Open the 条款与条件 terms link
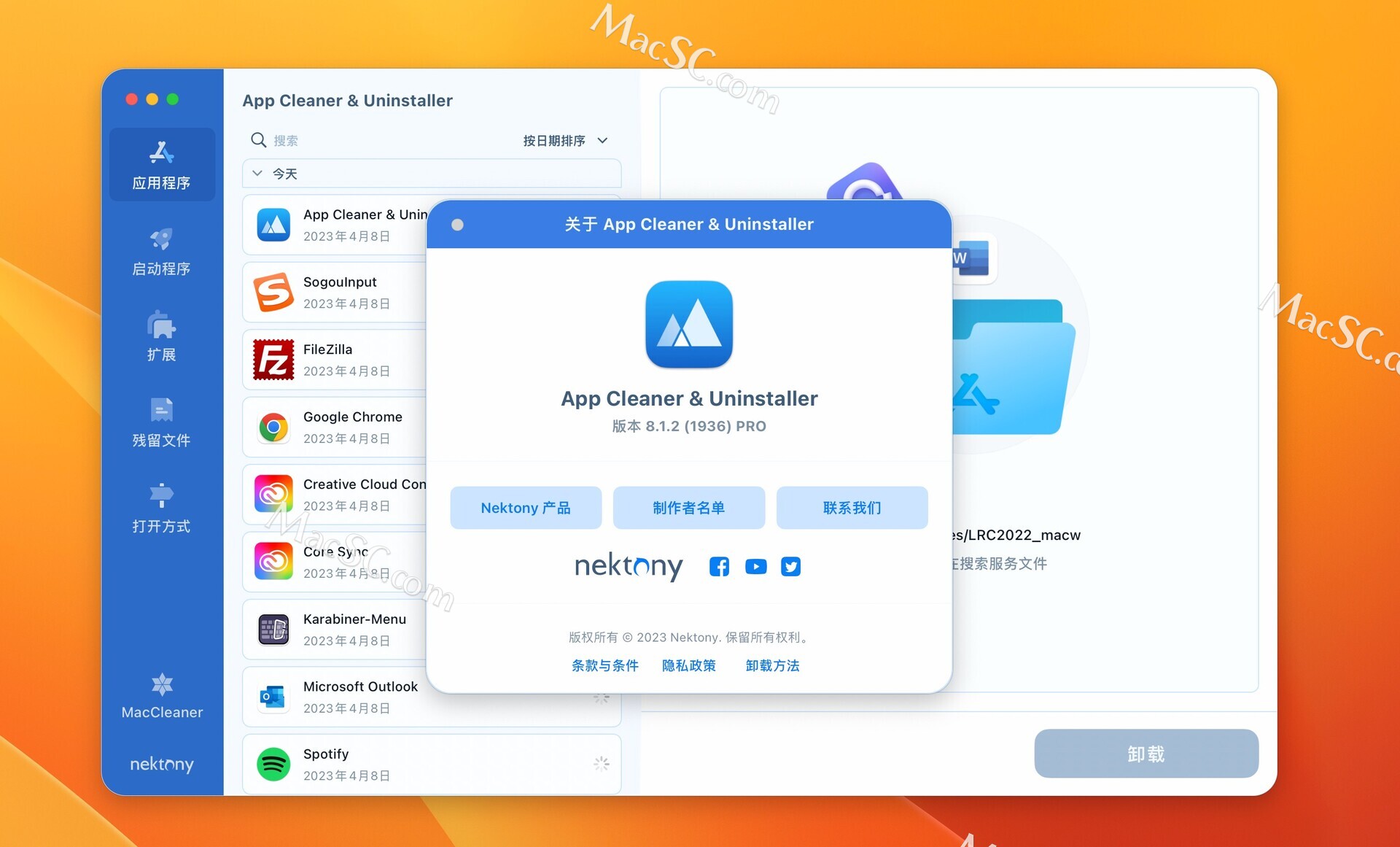 [605, 665]
